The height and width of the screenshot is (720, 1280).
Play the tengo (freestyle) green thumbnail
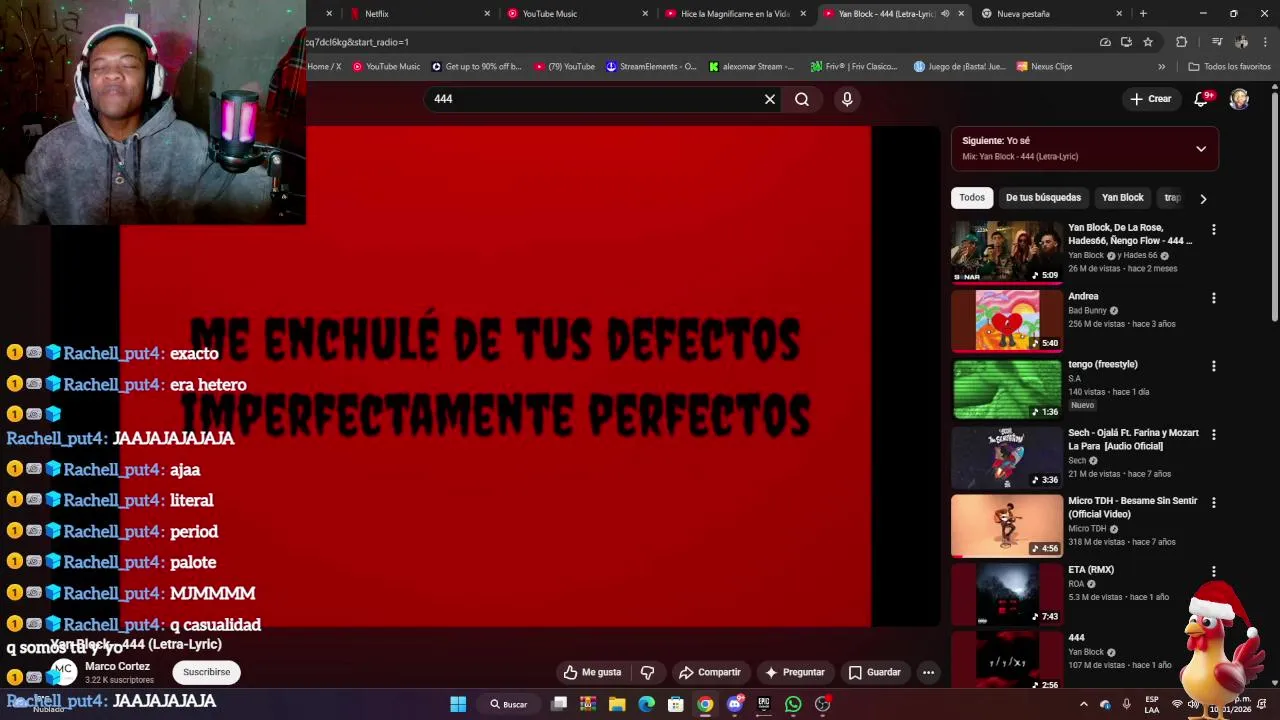tap(1007, 389)
